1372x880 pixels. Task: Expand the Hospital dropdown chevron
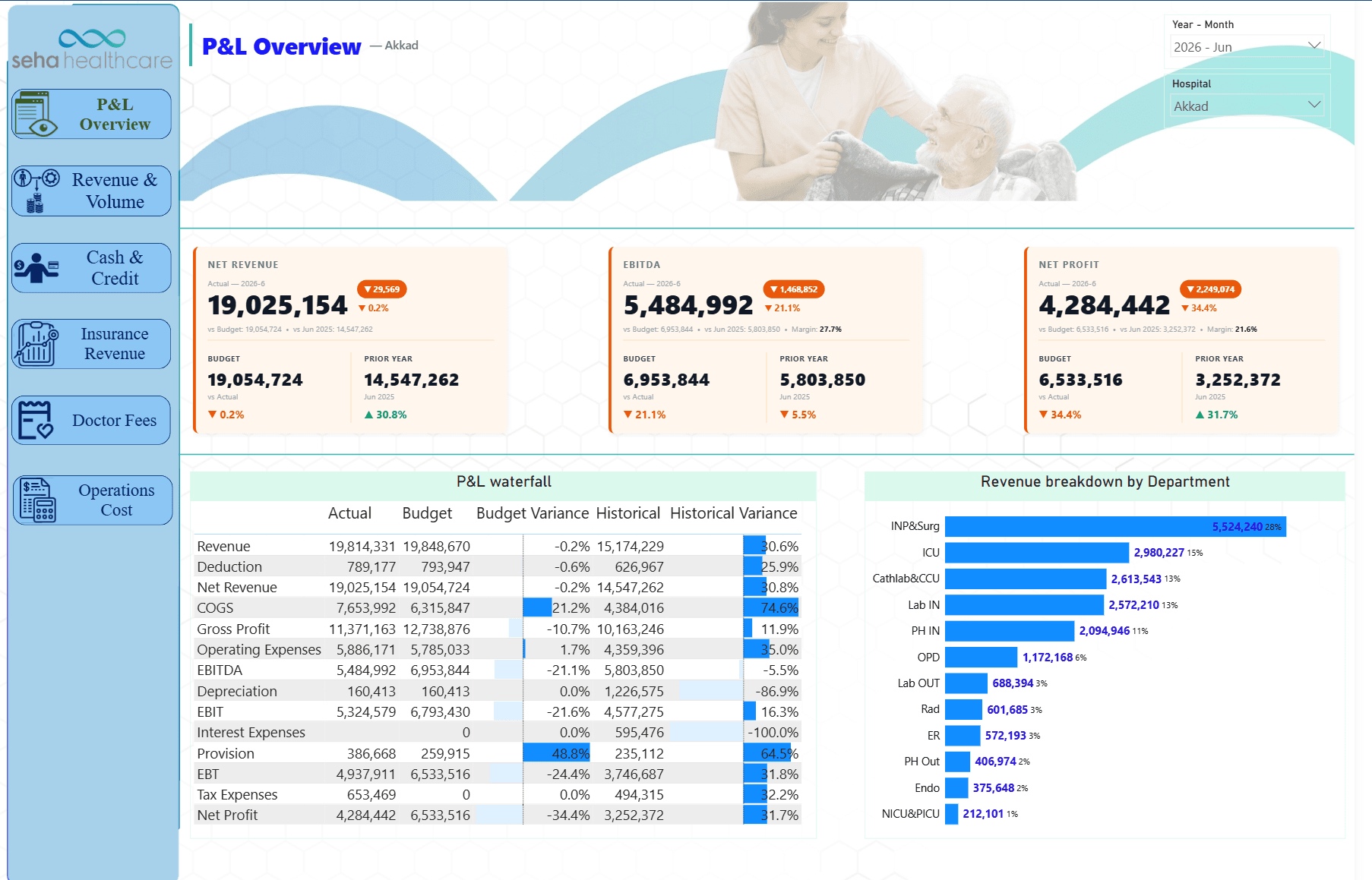(x=1314, y=105)
